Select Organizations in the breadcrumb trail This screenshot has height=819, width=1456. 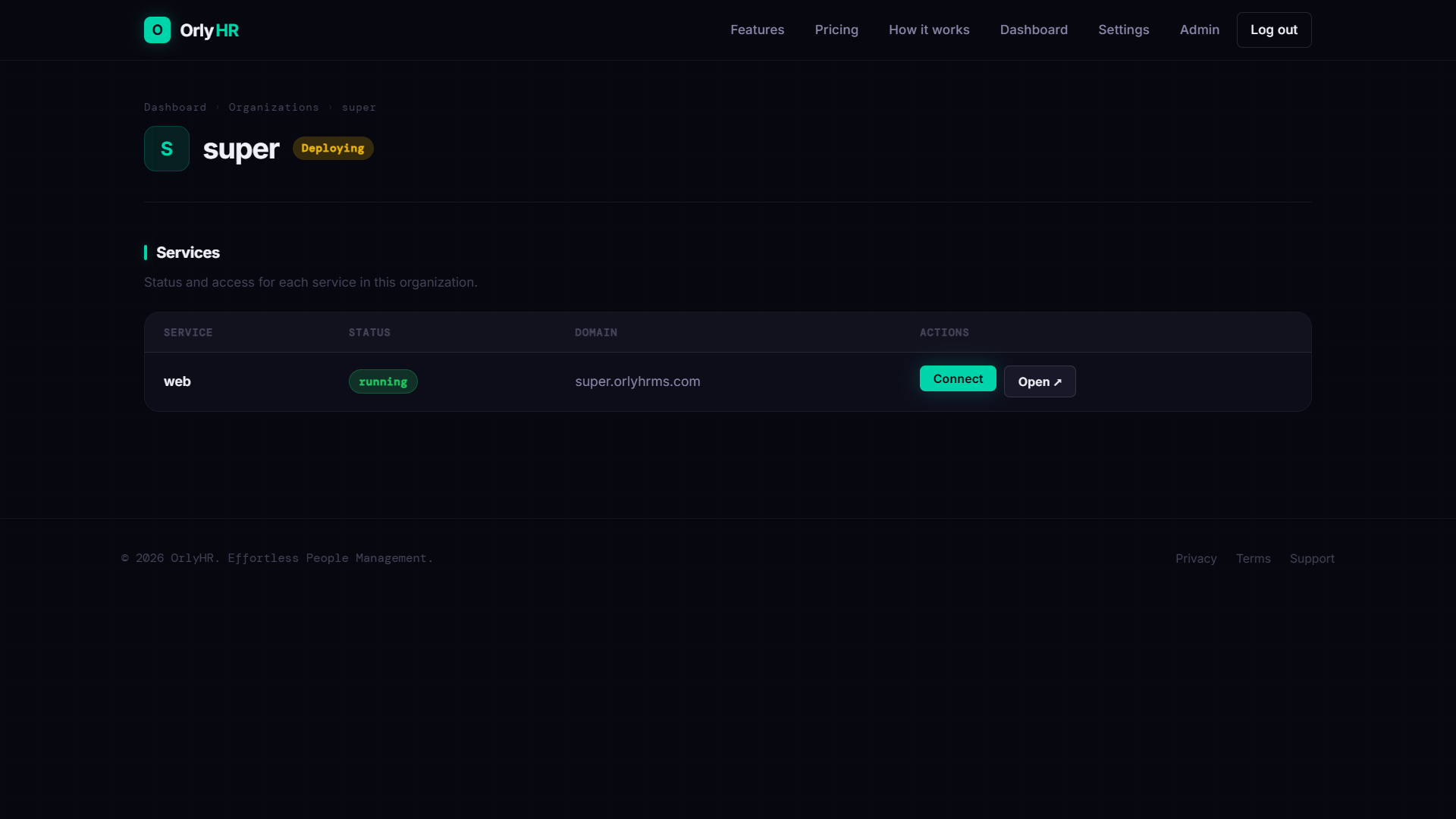[x=274, y=107]
